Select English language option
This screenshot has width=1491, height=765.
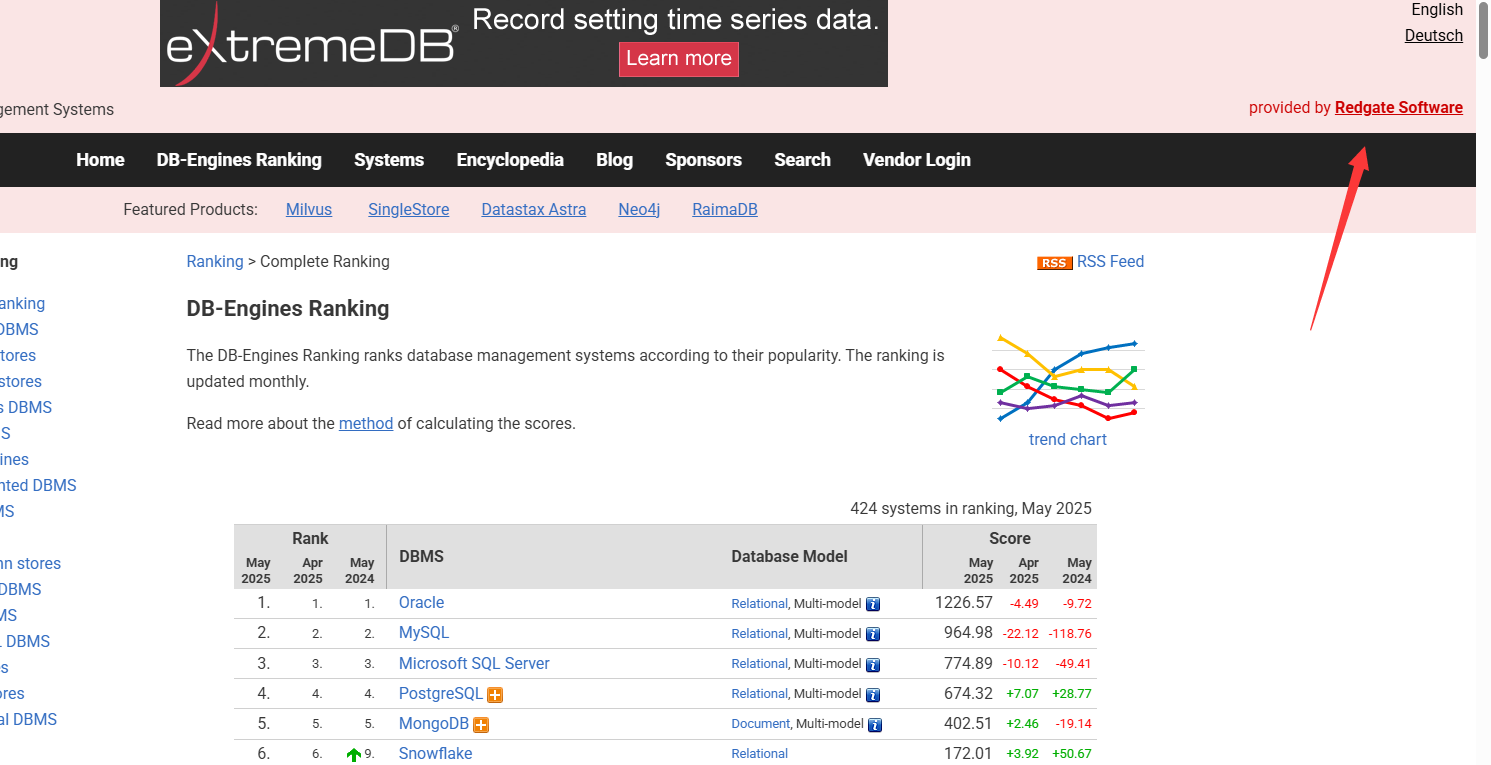point(1437,10)
